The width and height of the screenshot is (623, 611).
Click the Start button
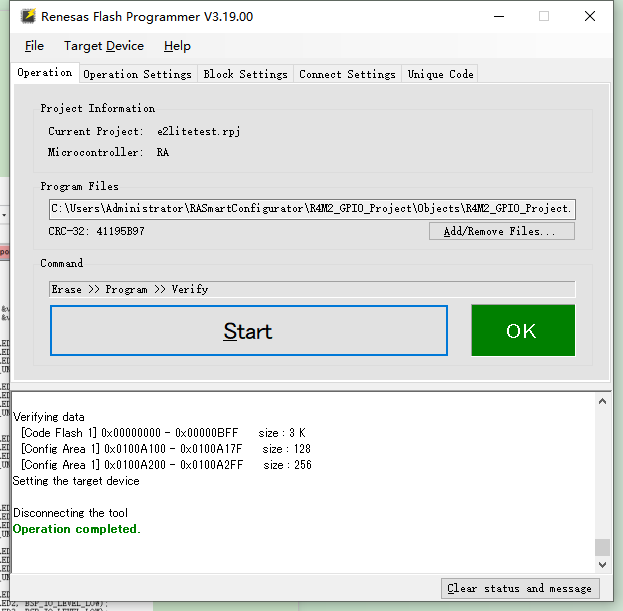pyautogui.click(x=249, y=331)
